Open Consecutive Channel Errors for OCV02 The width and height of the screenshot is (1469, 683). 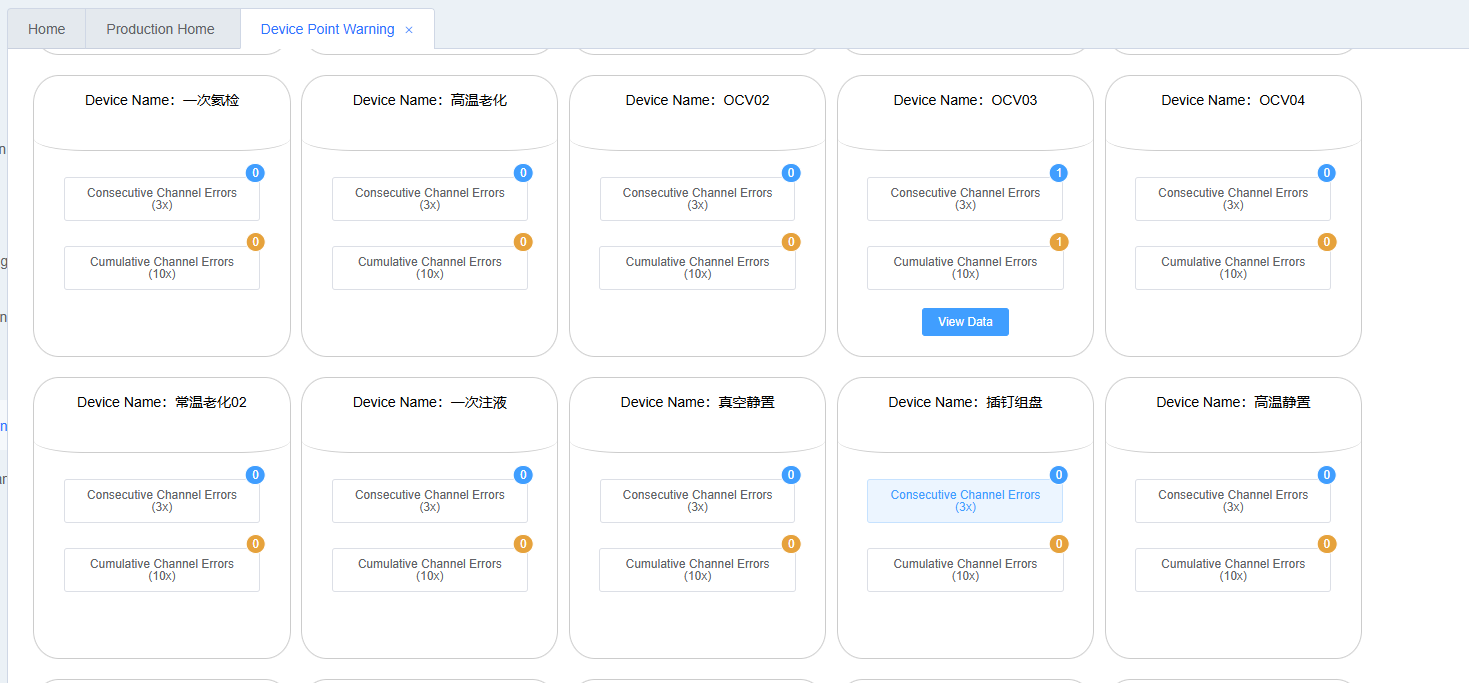tap(698, 199)
